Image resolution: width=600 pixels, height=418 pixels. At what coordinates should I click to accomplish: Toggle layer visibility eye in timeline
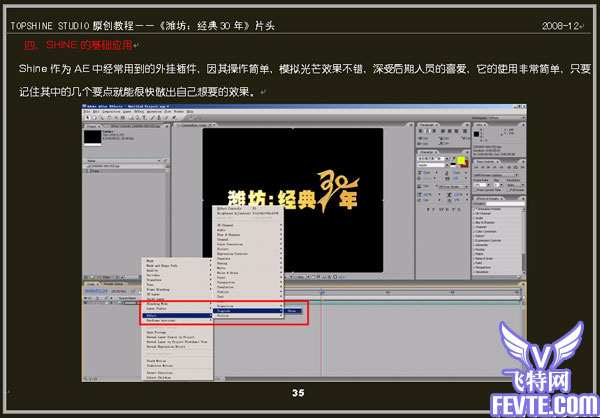pos(85,303)
